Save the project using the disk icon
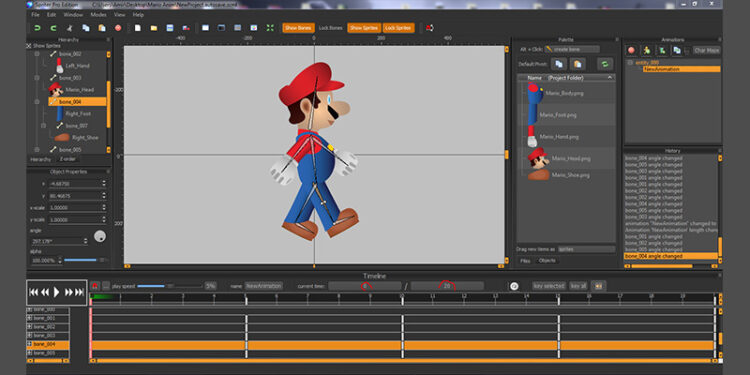 click(170, 28)
